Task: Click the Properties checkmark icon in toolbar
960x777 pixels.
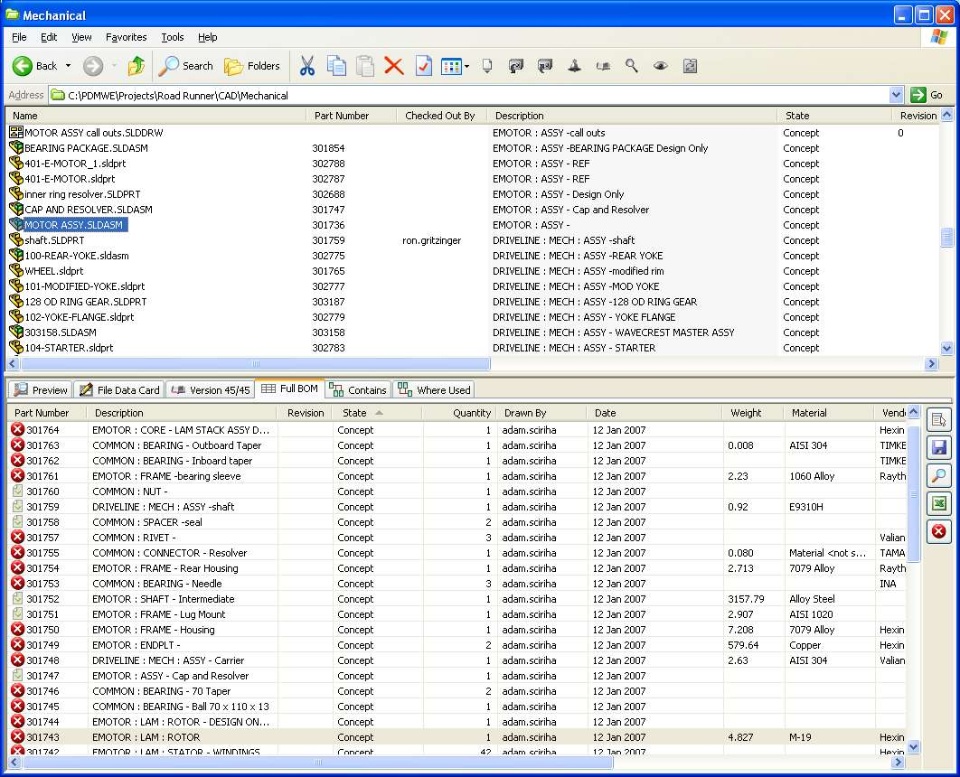Action: tap(423, 66)
